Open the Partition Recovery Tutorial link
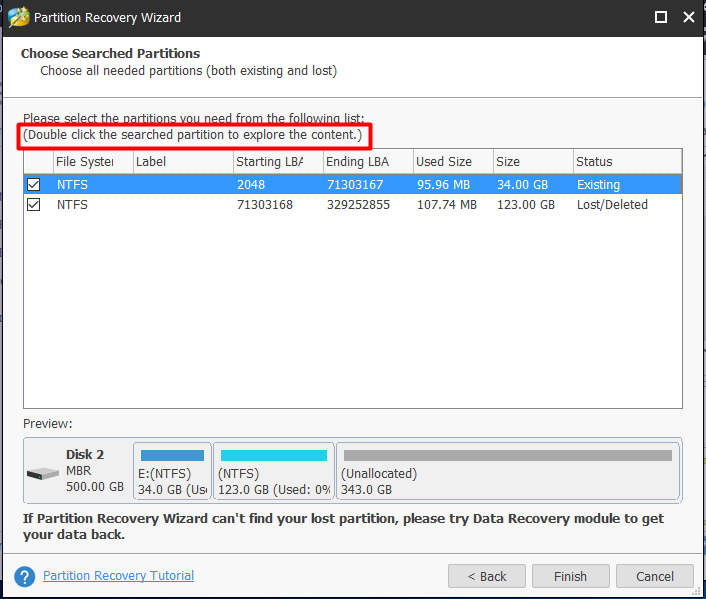Image resolution: width=706 pixels, height=599 pixels. click(118, 576)
